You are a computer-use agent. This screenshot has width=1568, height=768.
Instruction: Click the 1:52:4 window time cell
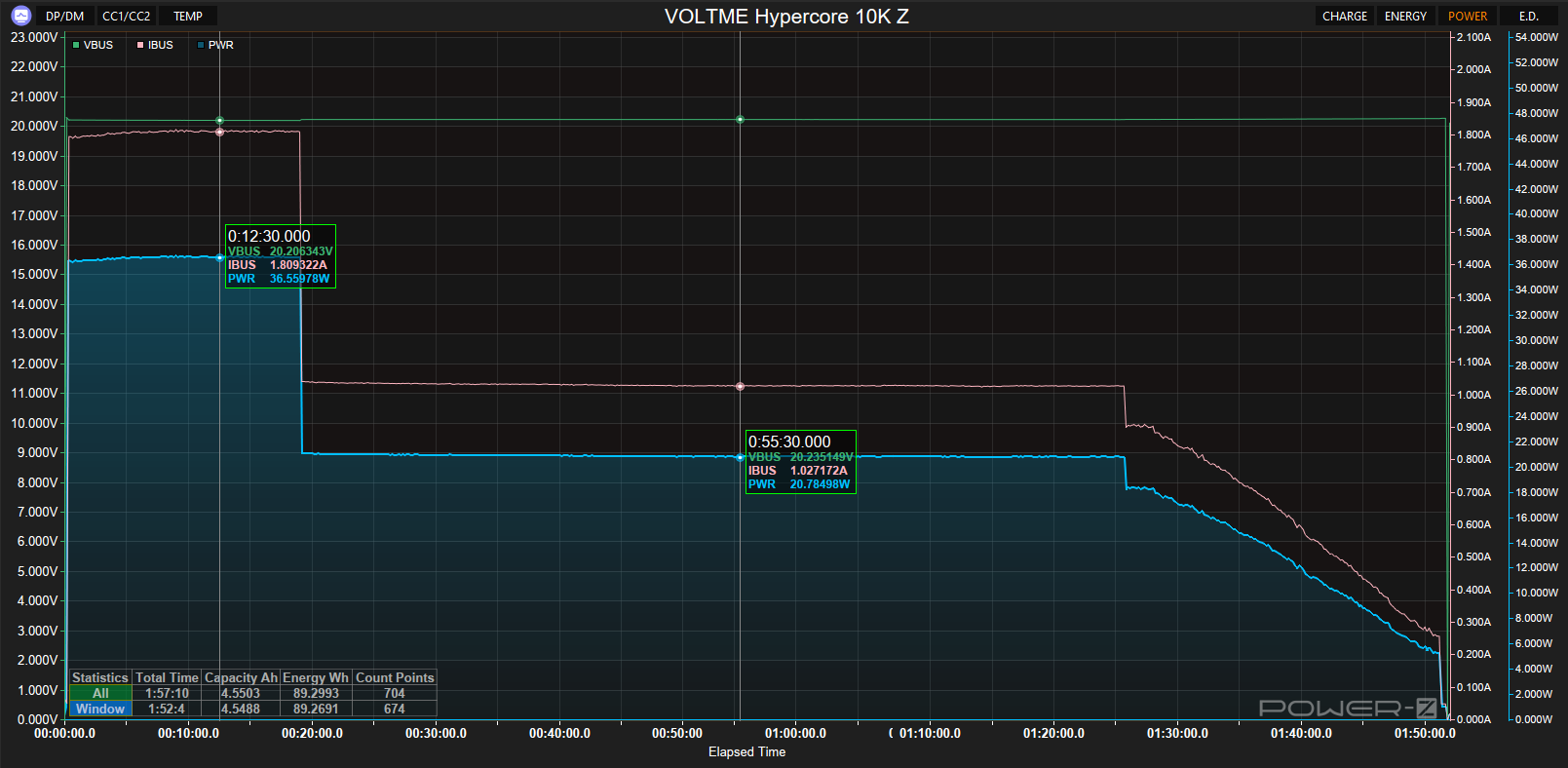tap(167, 710)
